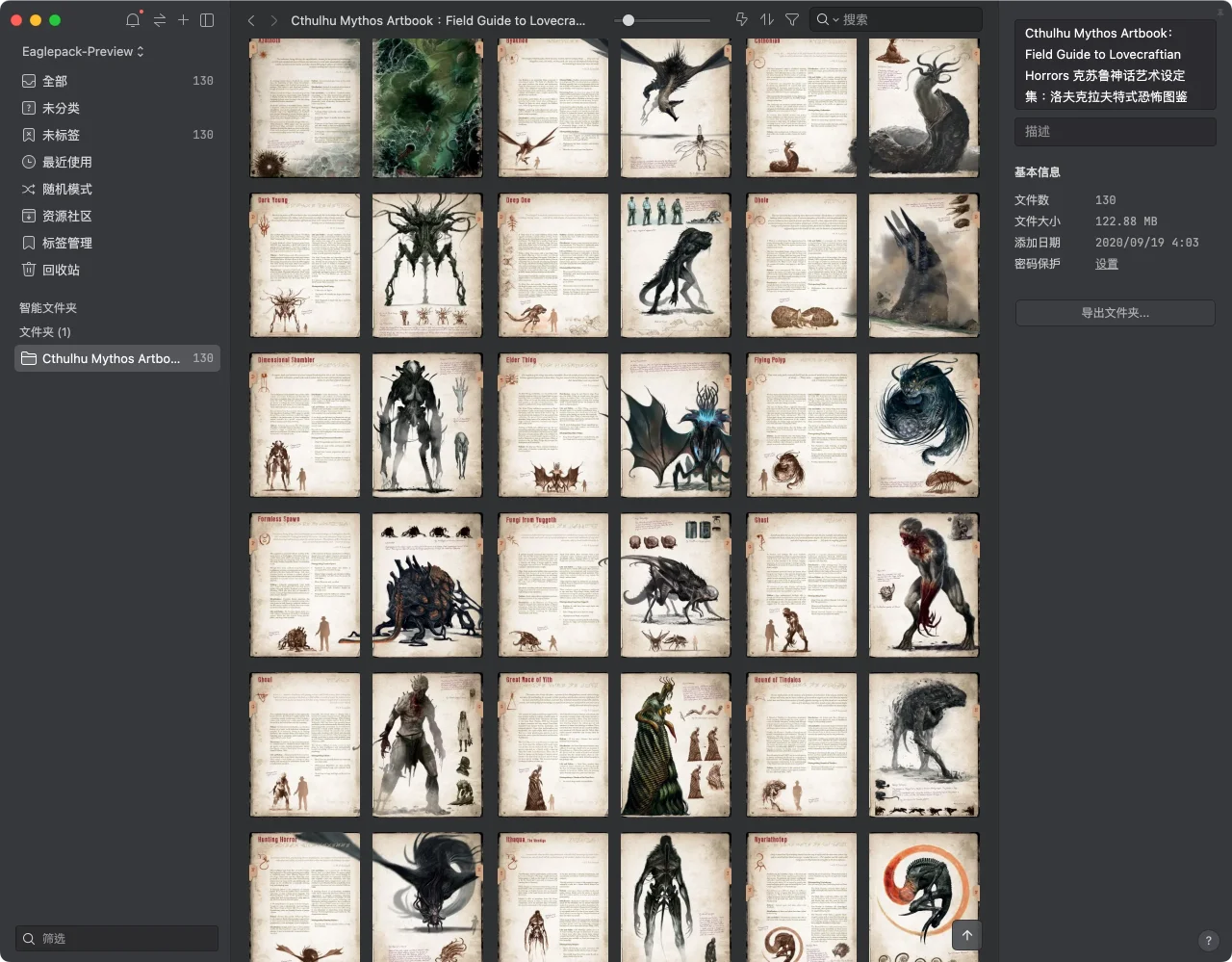Open the Great Race of Yith artwork thumbnail
1232x962 pixels.
[676, 745]
